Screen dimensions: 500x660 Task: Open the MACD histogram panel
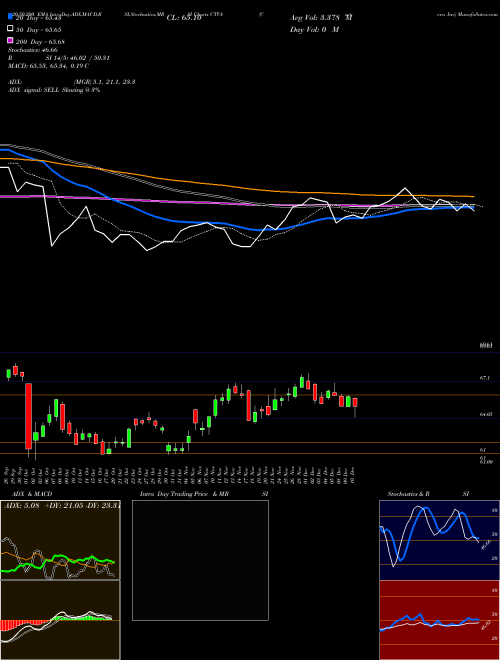pos(60,620)
